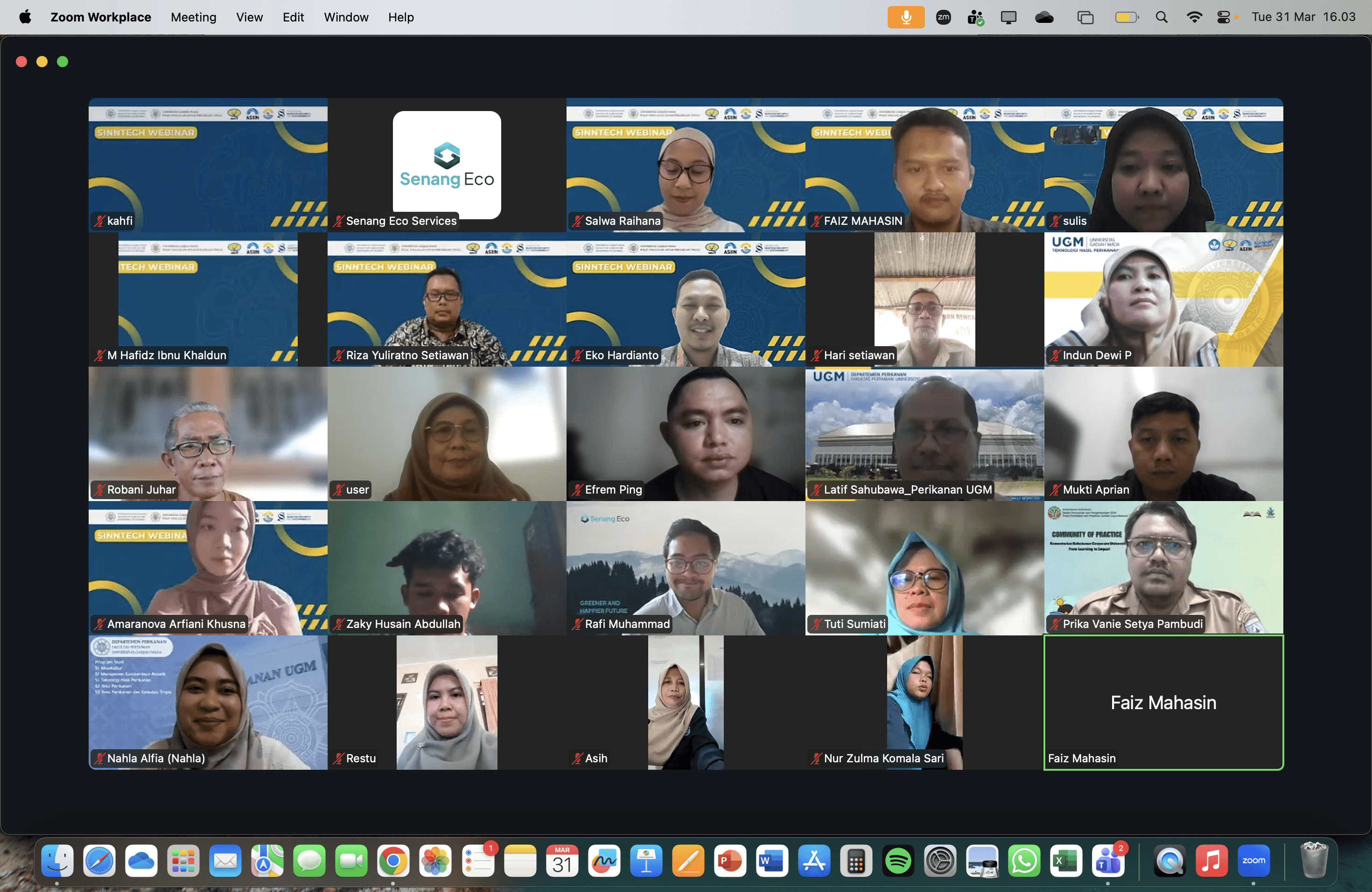Open the View menu
The width and height of the screenshot is (1372, 892).
point(249,17)
